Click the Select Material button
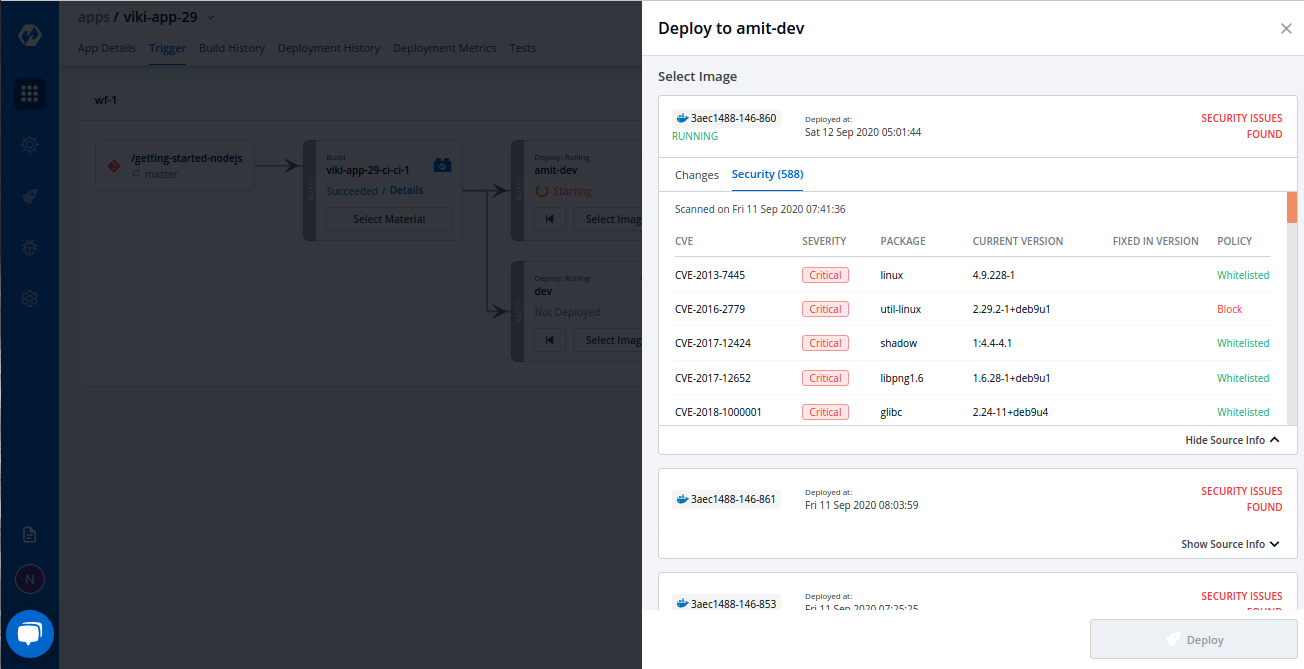1304x669 pixels. [389, 219]
